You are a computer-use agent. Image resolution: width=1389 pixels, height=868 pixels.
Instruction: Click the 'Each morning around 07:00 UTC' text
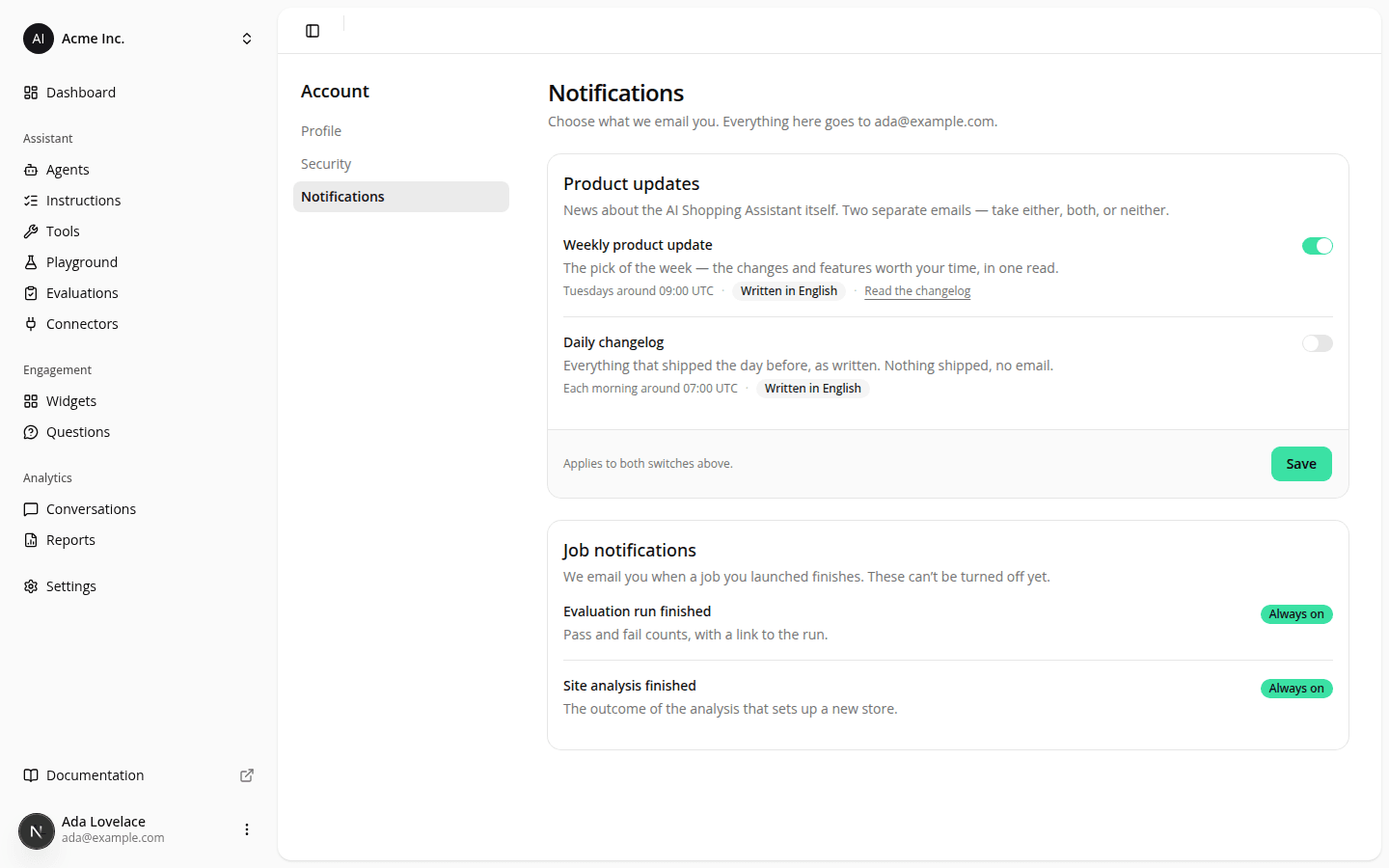pos(650,389)
